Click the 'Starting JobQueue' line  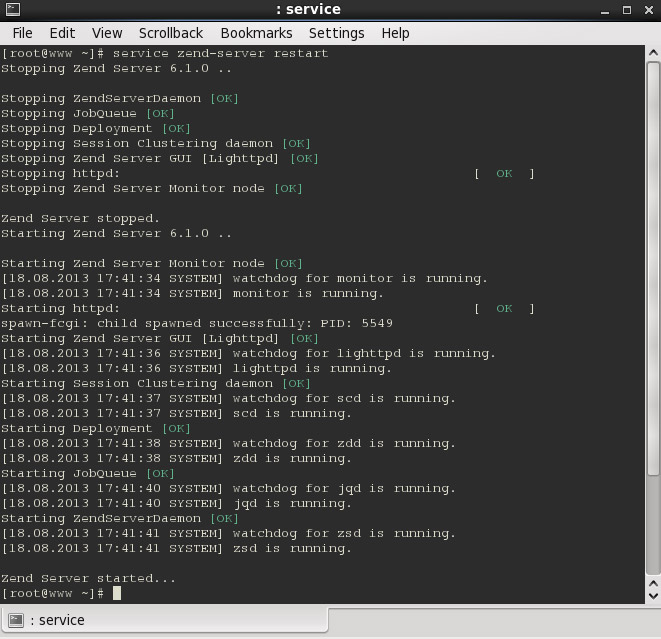88,473
